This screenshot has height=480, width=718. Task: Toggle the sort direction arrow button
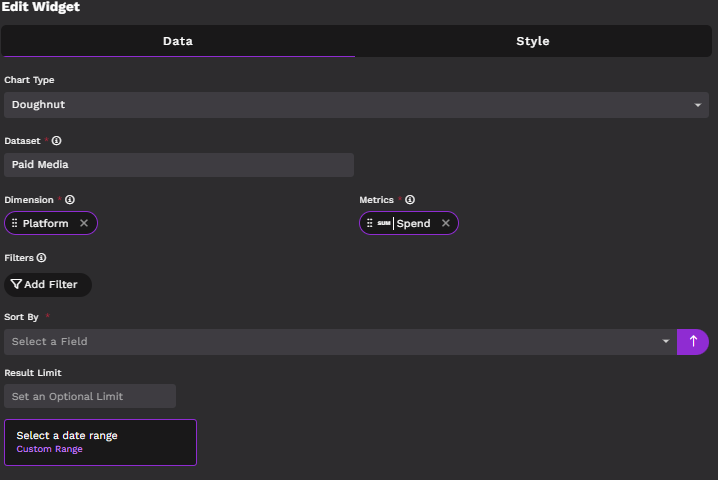coord(693,342)
